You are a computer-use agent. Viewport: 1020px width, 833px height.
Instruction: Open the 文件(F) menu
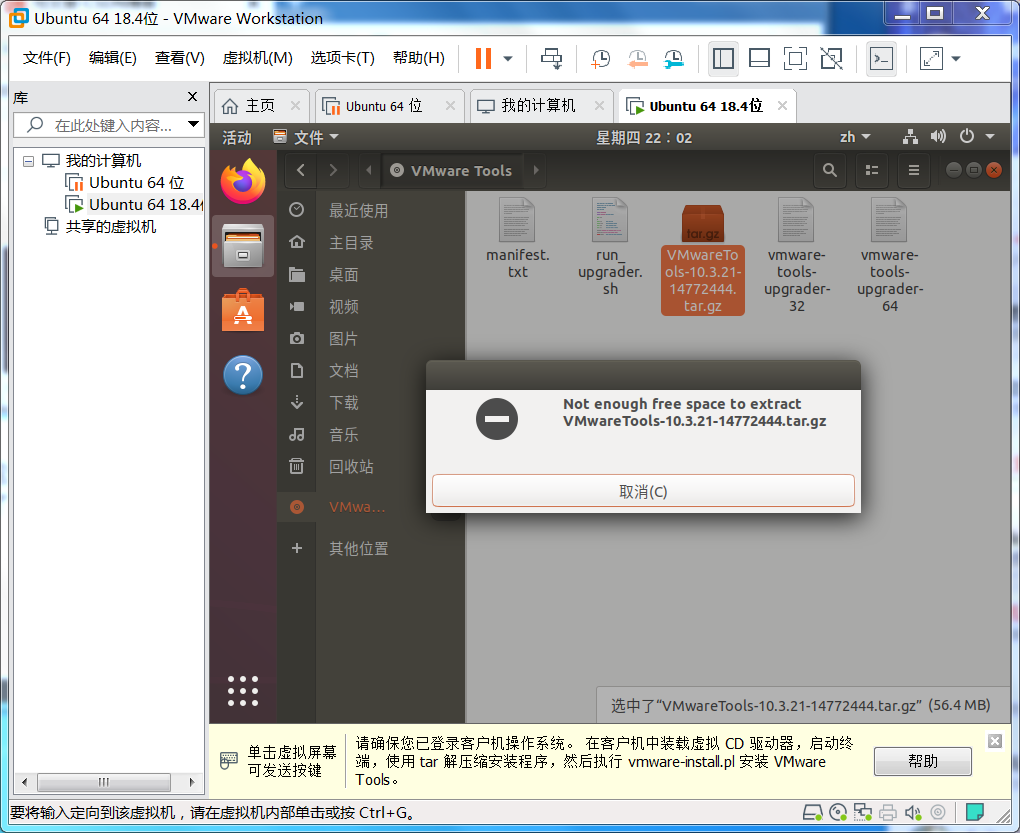pyautogui.click(x=47, y=58)
